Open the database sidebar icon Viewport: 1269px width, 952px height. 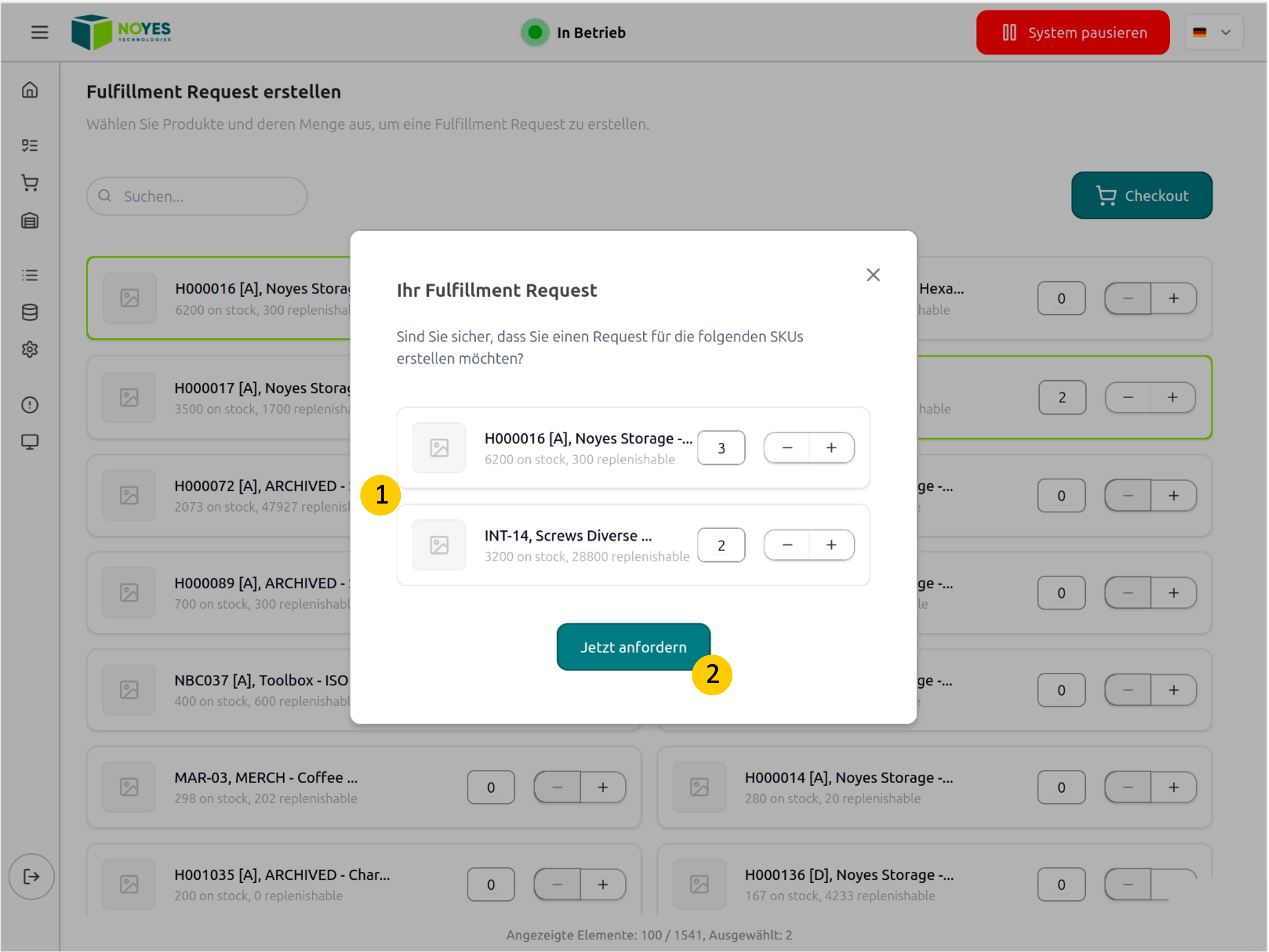tap(30, 313)
